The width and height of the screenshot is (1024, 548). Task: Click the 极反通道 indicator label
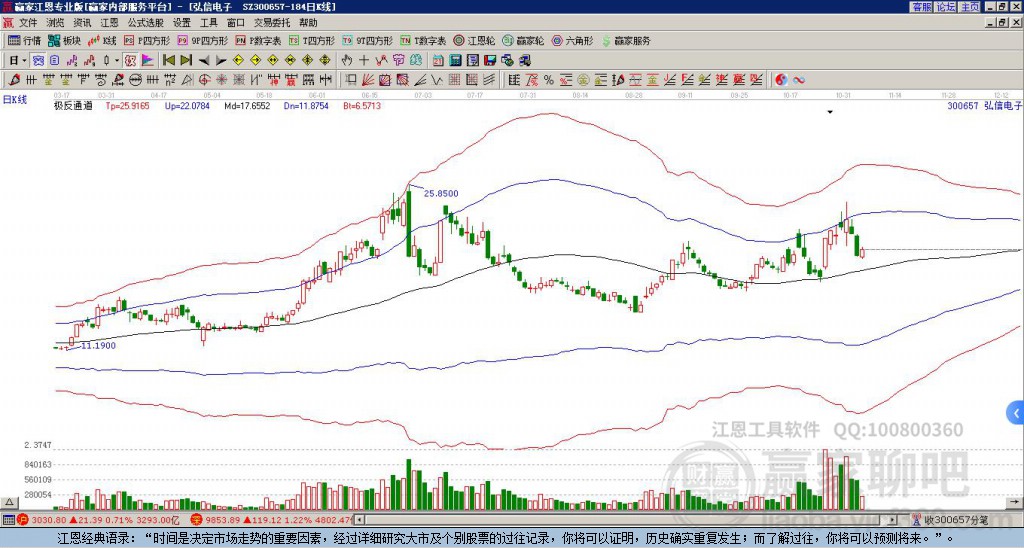click(73, 105)
